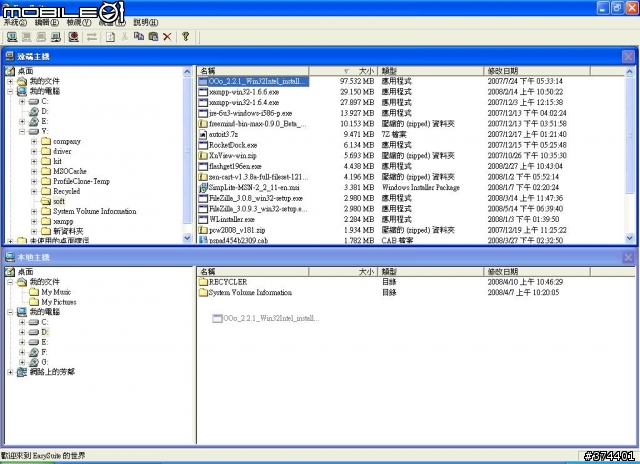Sort local list by 名稱 column header

pyautogui.click(x=253, y=272)
